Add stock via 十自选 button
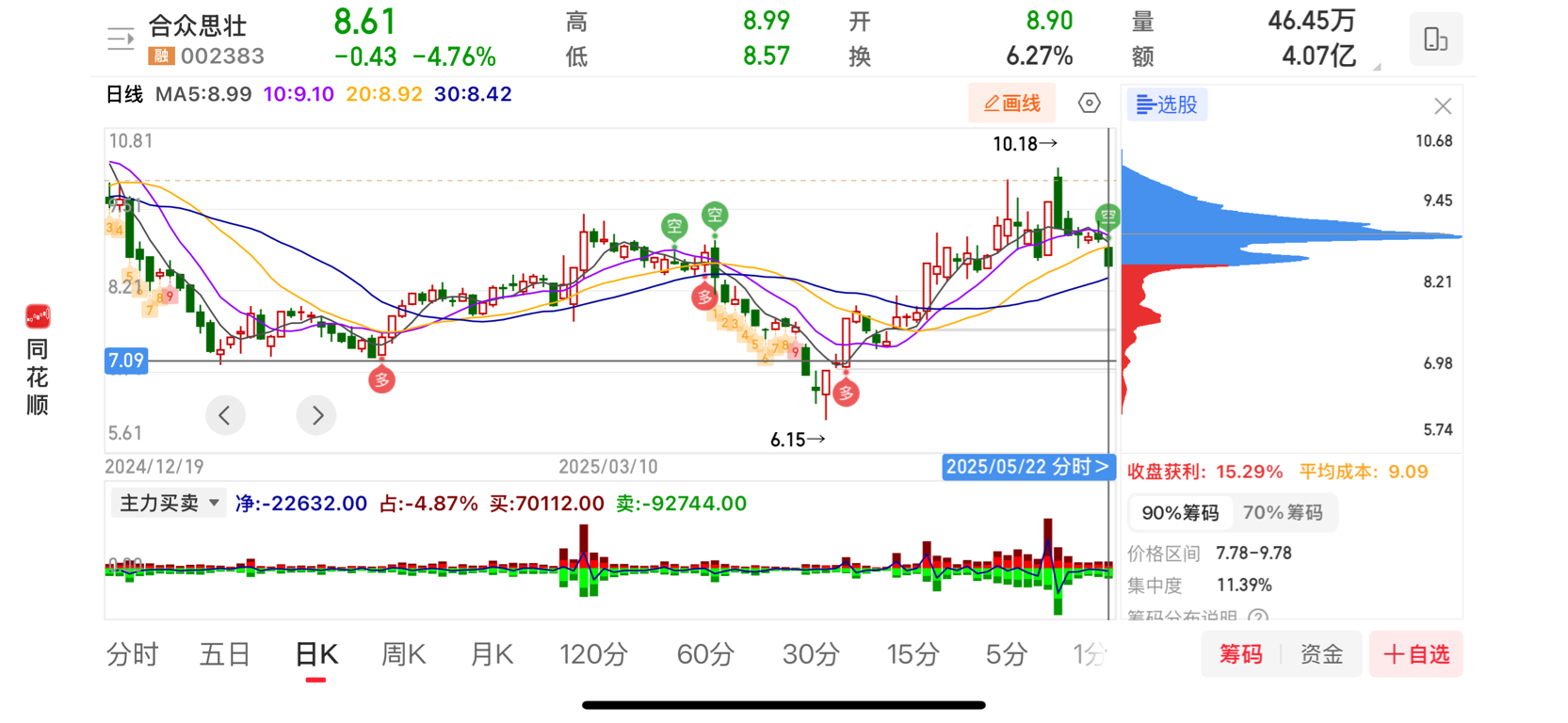The height and width of the screenshot is (723, 1568). coord(1415,654)
